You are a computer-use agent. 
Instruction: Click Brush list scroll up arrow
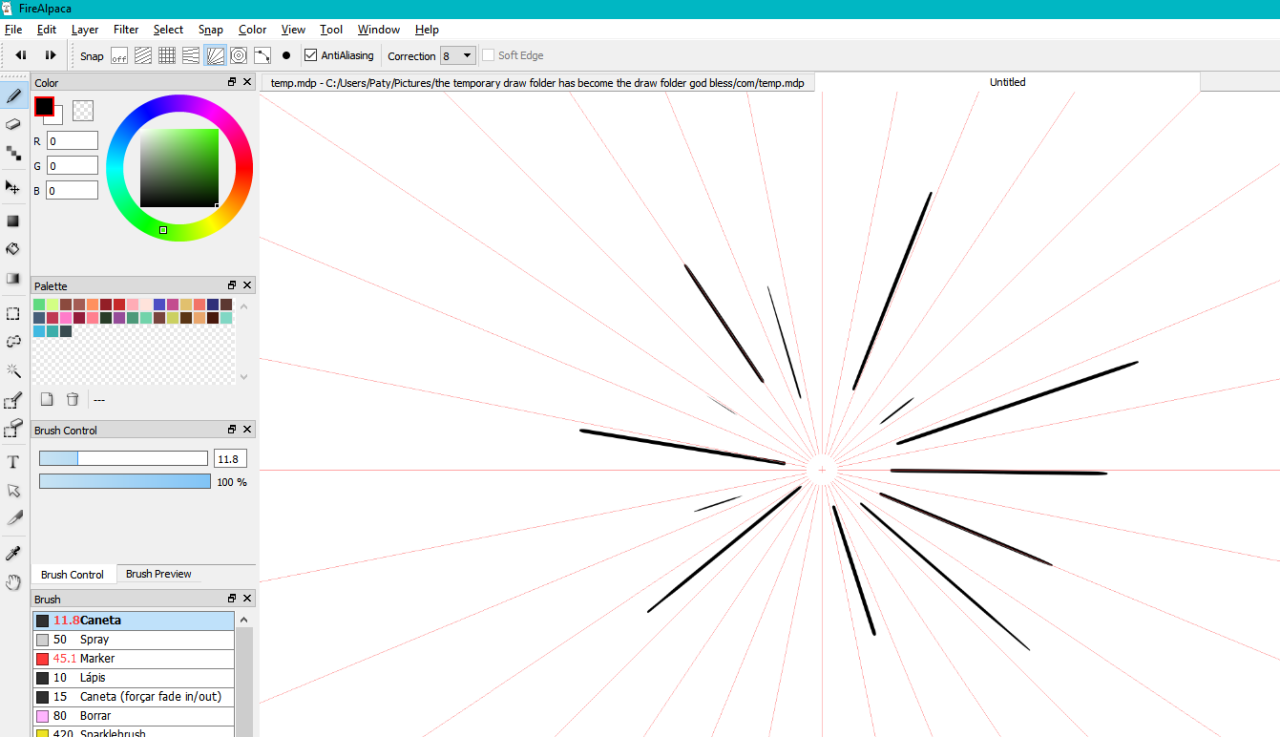pos(243,620)
